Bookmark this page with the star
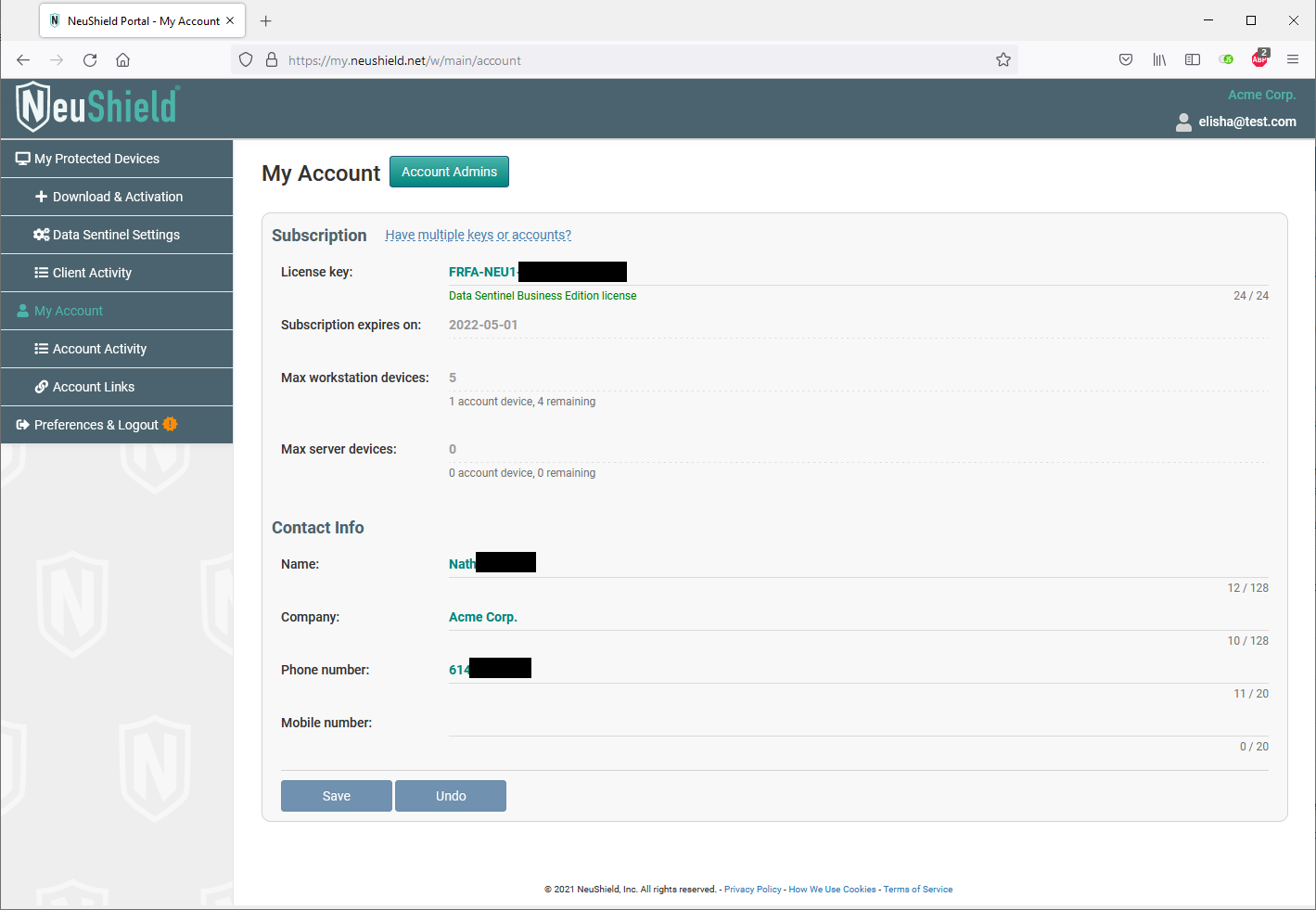 click(x=1003, y=60)
